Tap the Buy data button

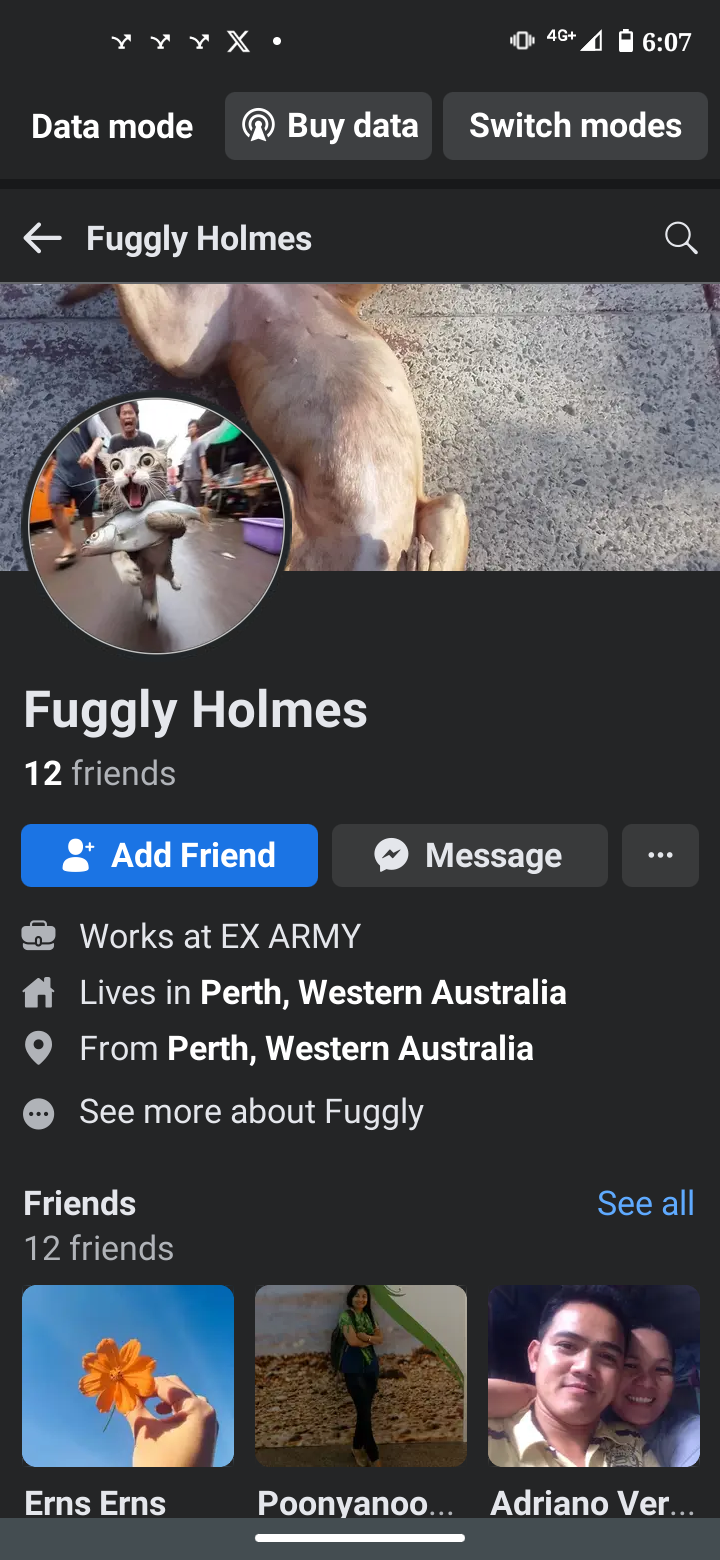tap(328, 126)
